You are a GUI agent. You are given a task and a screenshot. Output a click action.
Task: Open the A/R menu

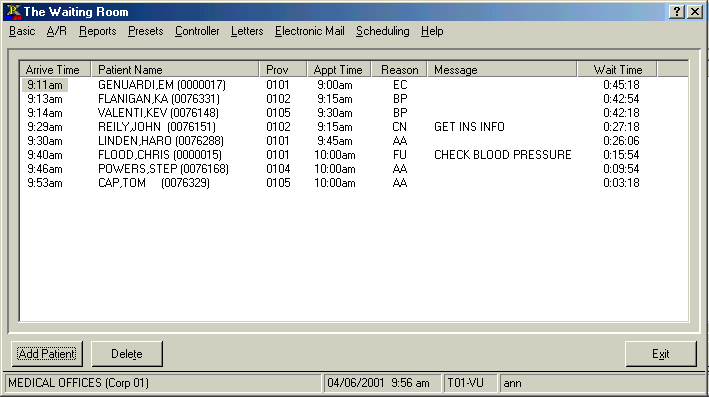[x=57, y=31]
